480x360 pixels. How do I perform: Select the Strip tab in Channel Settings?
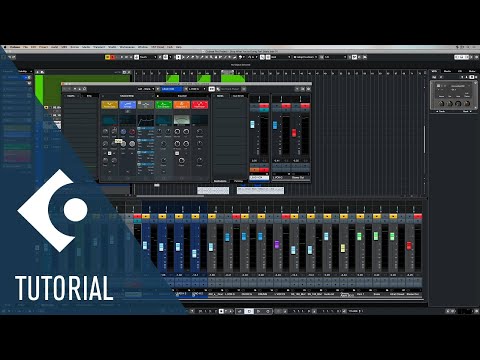click(89, 96)
